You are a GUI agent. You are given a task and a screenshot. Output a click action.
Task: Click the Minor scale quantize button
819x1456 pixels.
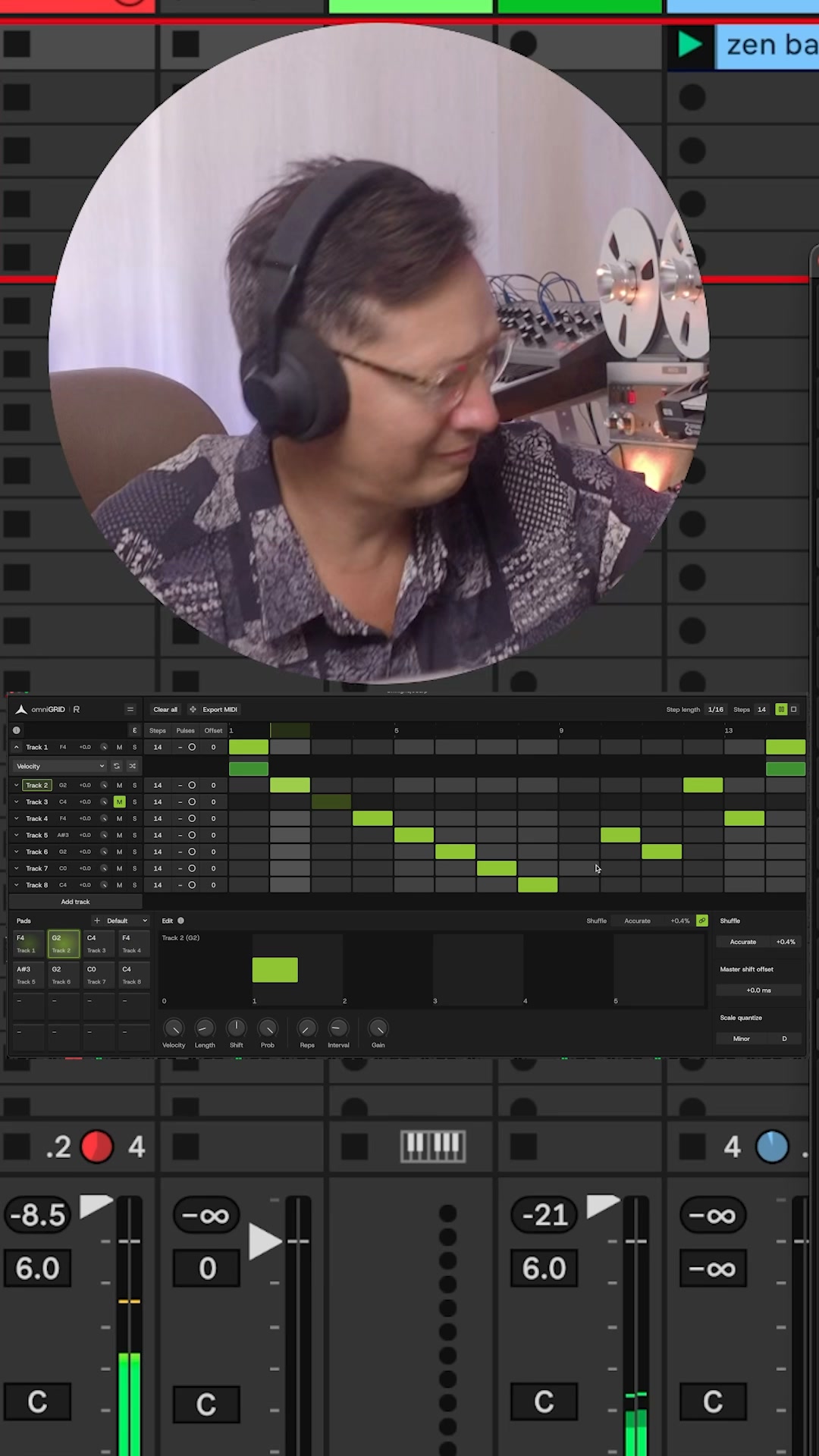click(x=742, y=1039)
